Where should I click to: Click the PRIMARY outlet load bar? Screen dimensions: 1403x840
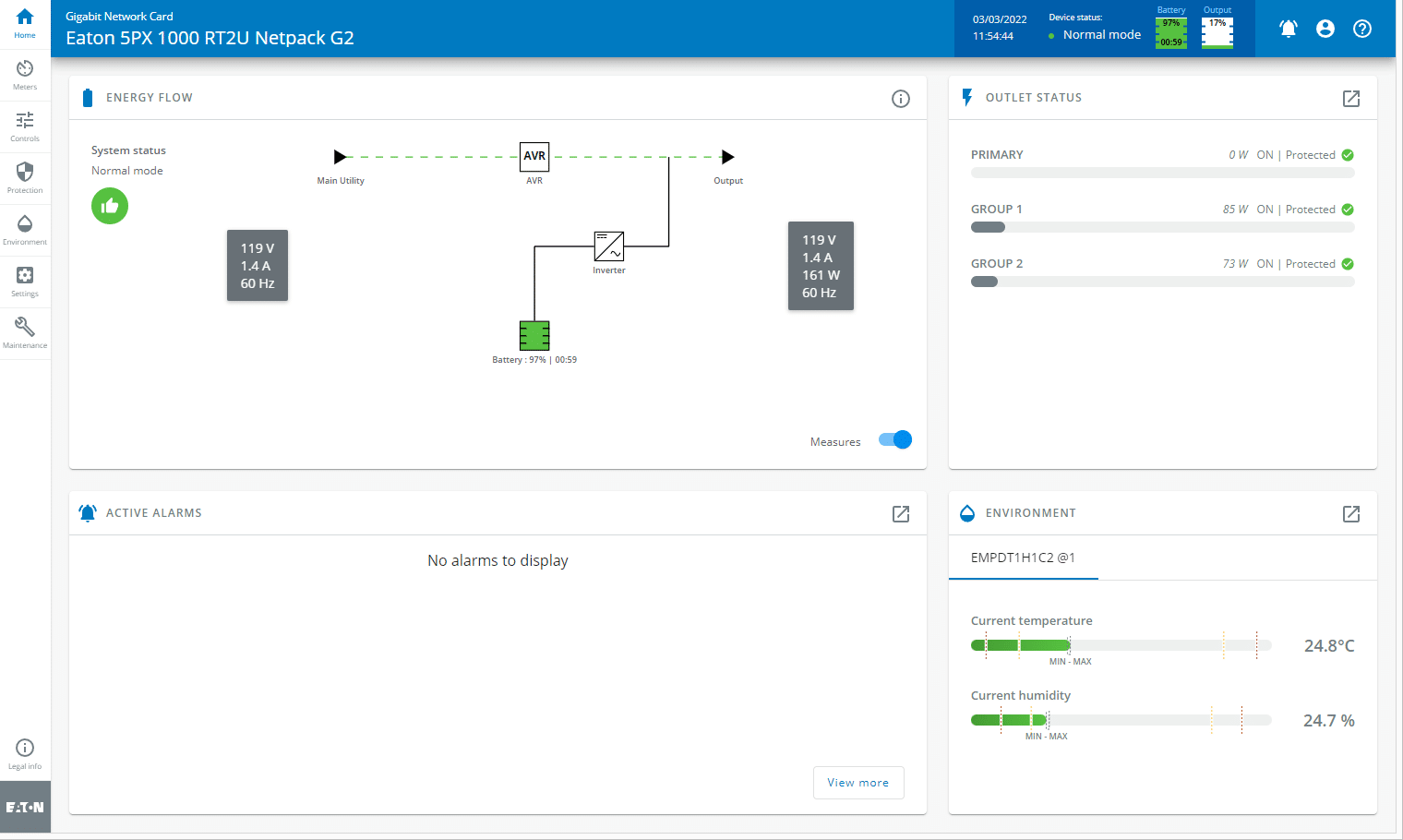point(1163,173)
